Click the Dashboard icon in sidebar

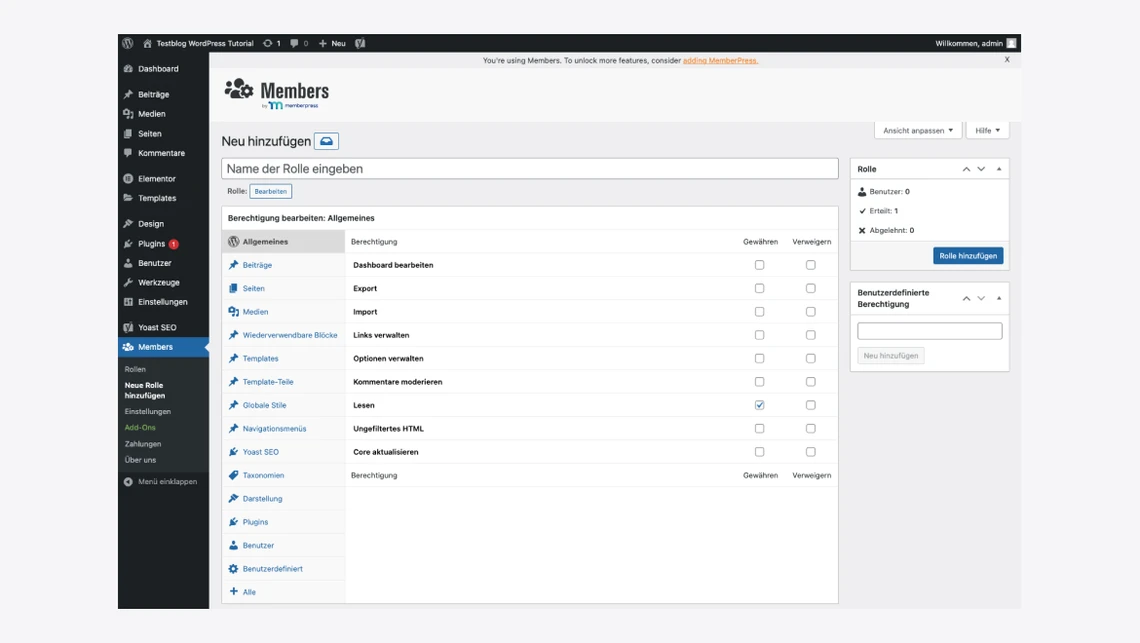[128, 69]
